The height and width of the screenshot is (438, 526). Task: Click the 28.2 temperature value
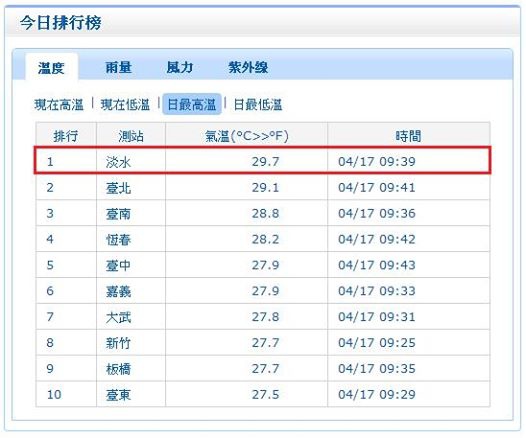pyautogui.click(x=265, y=239)
